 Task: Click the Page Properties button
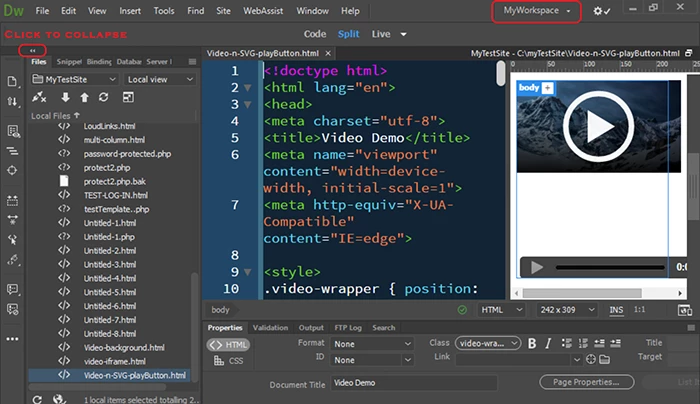[586, 382]
